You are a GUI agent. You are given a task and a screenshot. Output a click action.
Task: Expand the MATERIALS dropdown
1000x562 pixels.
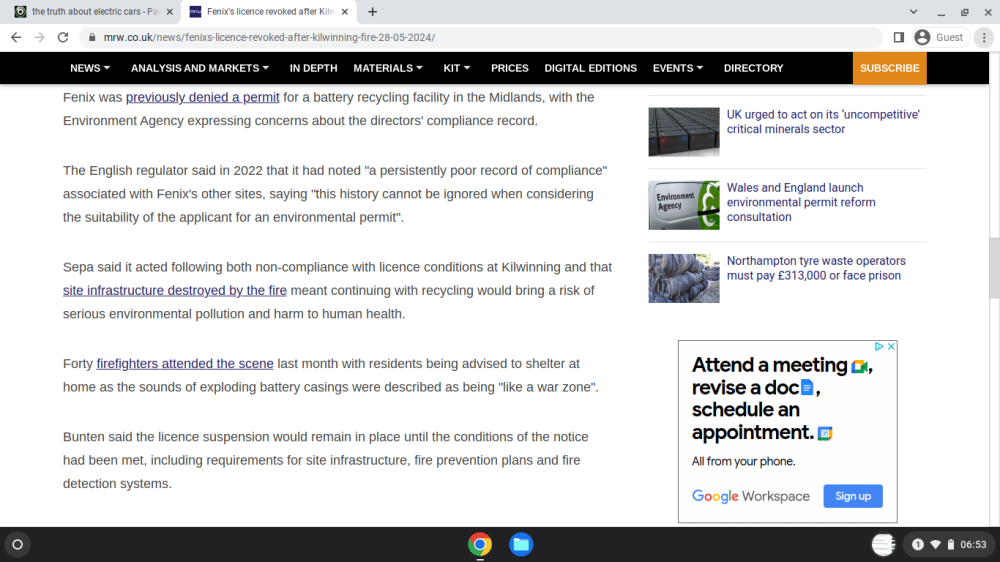coord(388,68)
